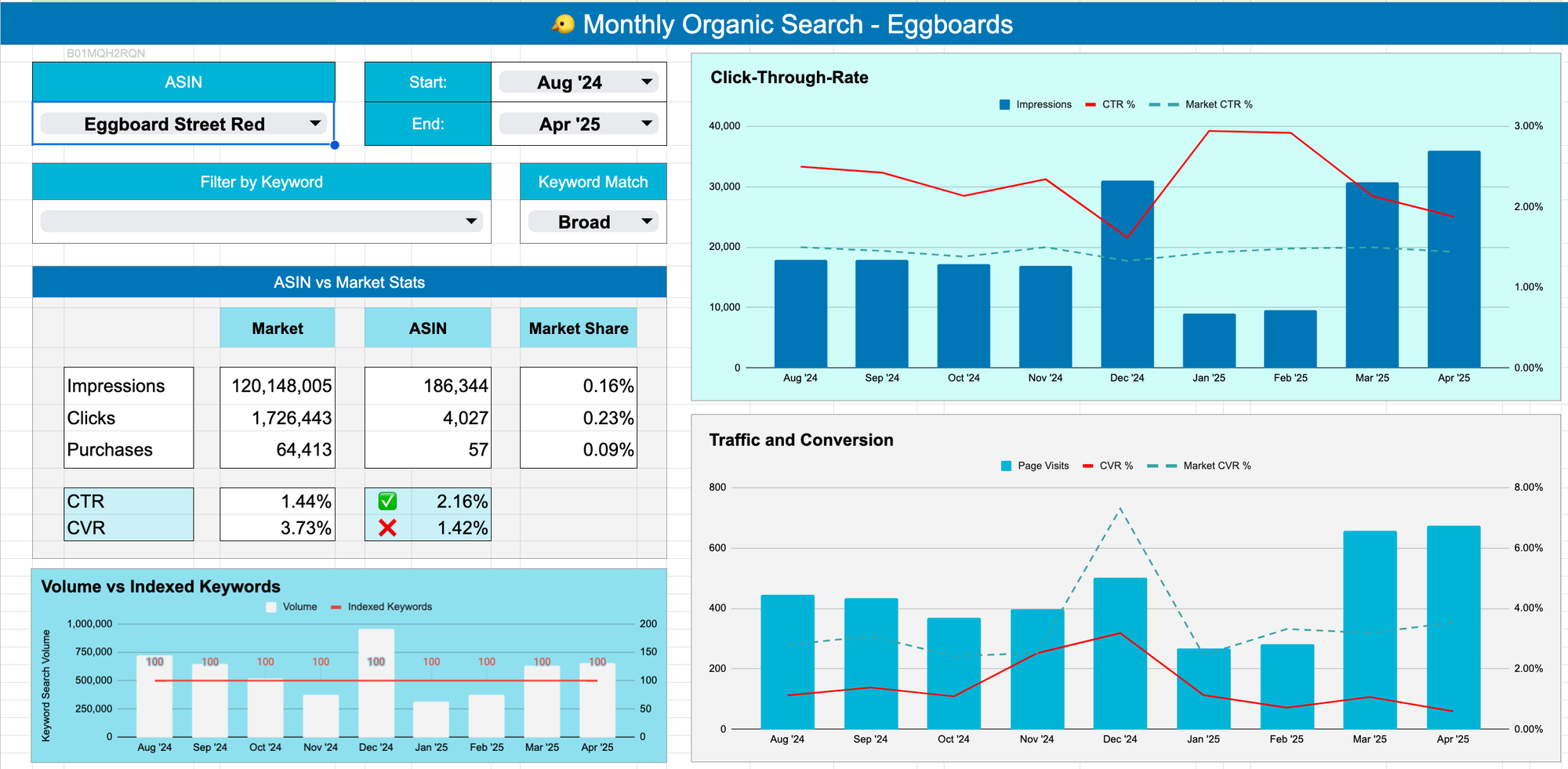
Task: Click the dashed Market CVR % legend marker
Action: pos(1162,466)
